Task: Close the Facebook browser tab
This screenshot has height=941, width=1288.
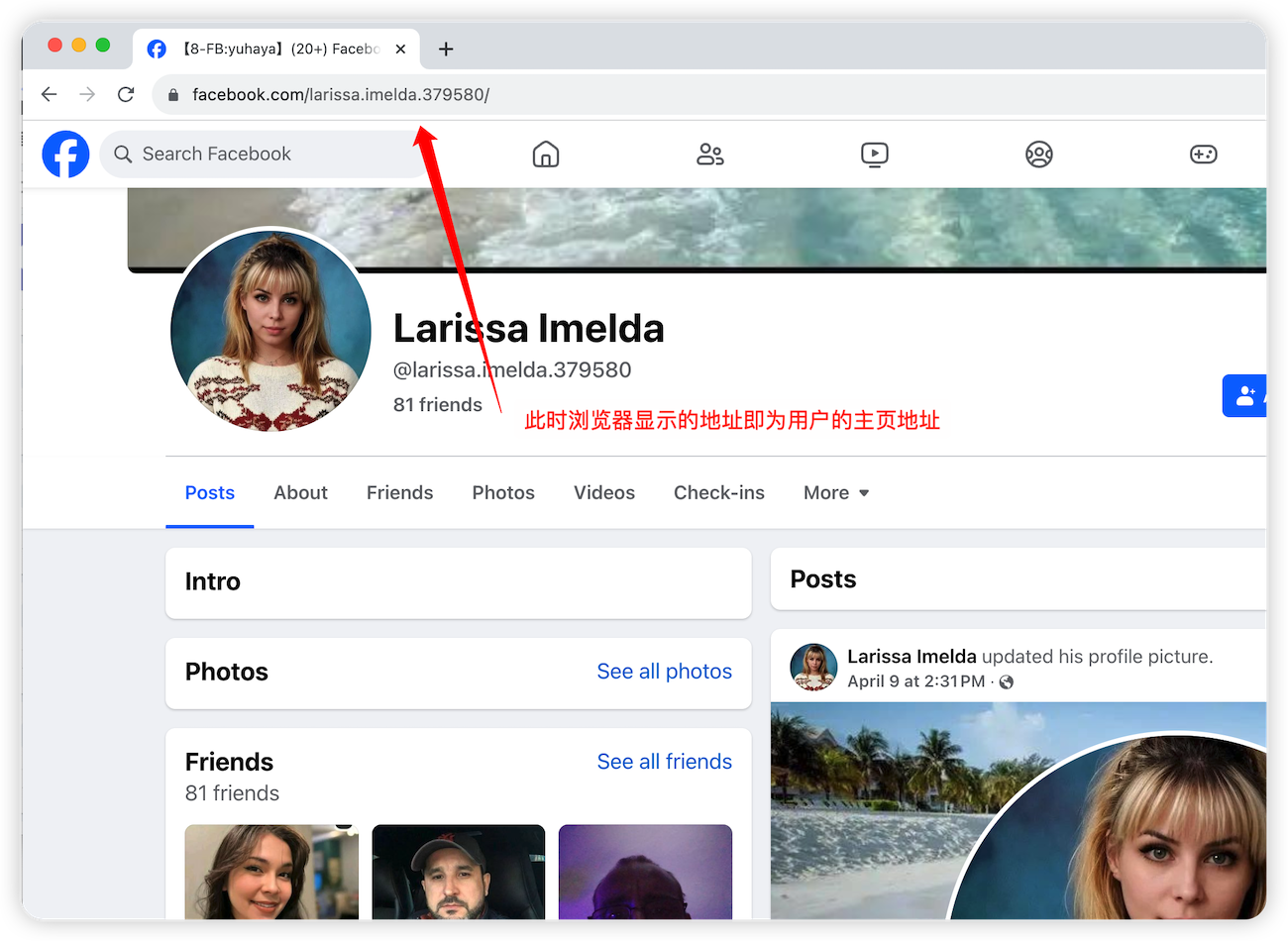Action: point(400,49)
